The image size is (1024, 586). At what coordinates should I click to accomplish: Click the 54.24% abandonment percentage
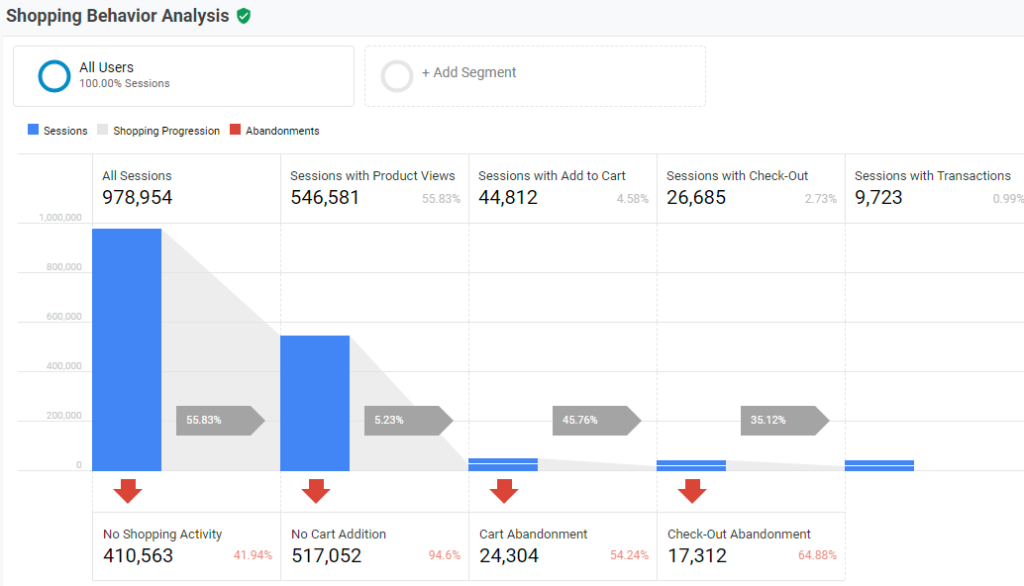(629, 555)
